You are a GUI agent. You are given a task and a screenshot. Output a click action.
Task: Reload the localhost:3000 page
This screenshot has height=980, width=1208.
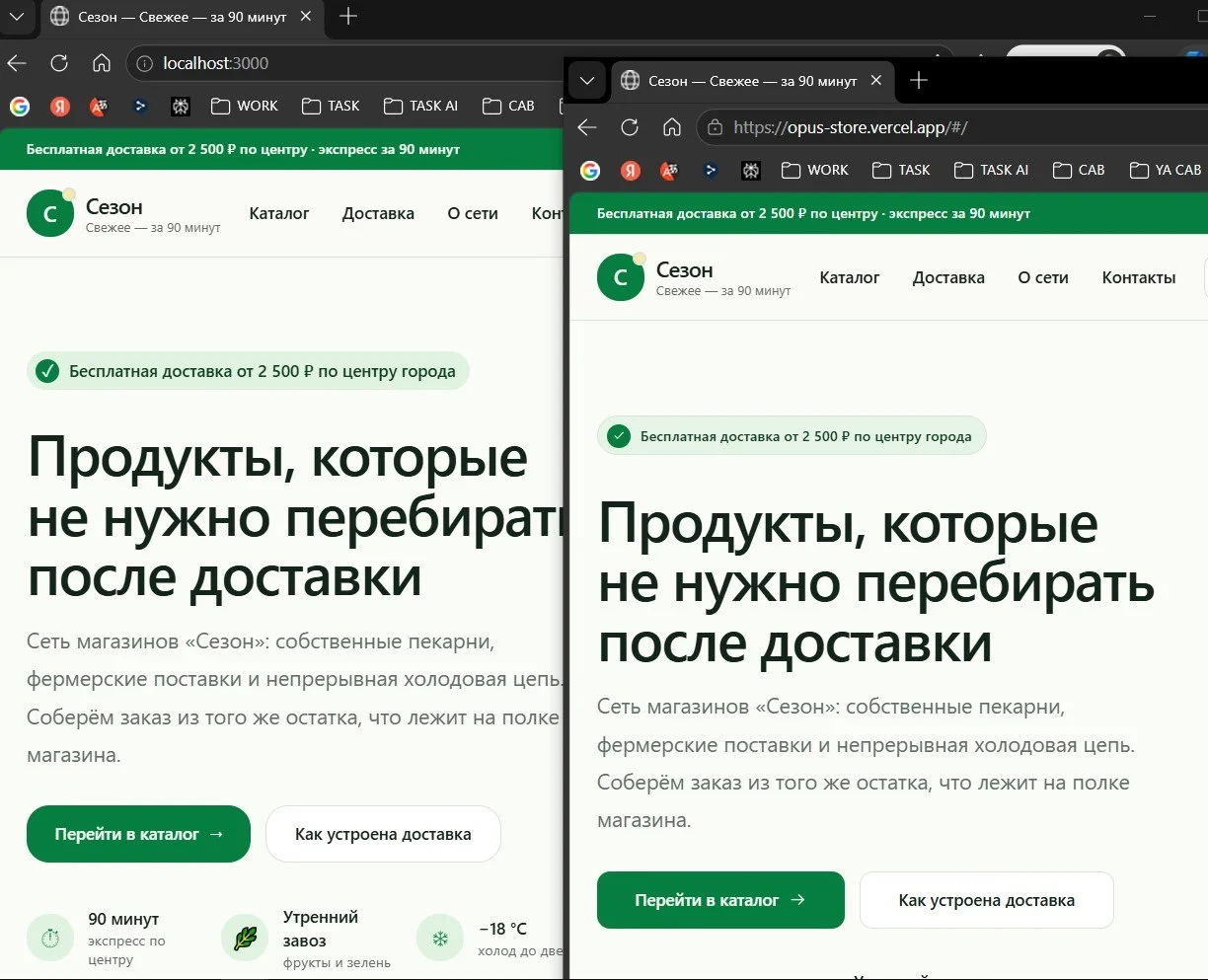(x=59, y=63)
